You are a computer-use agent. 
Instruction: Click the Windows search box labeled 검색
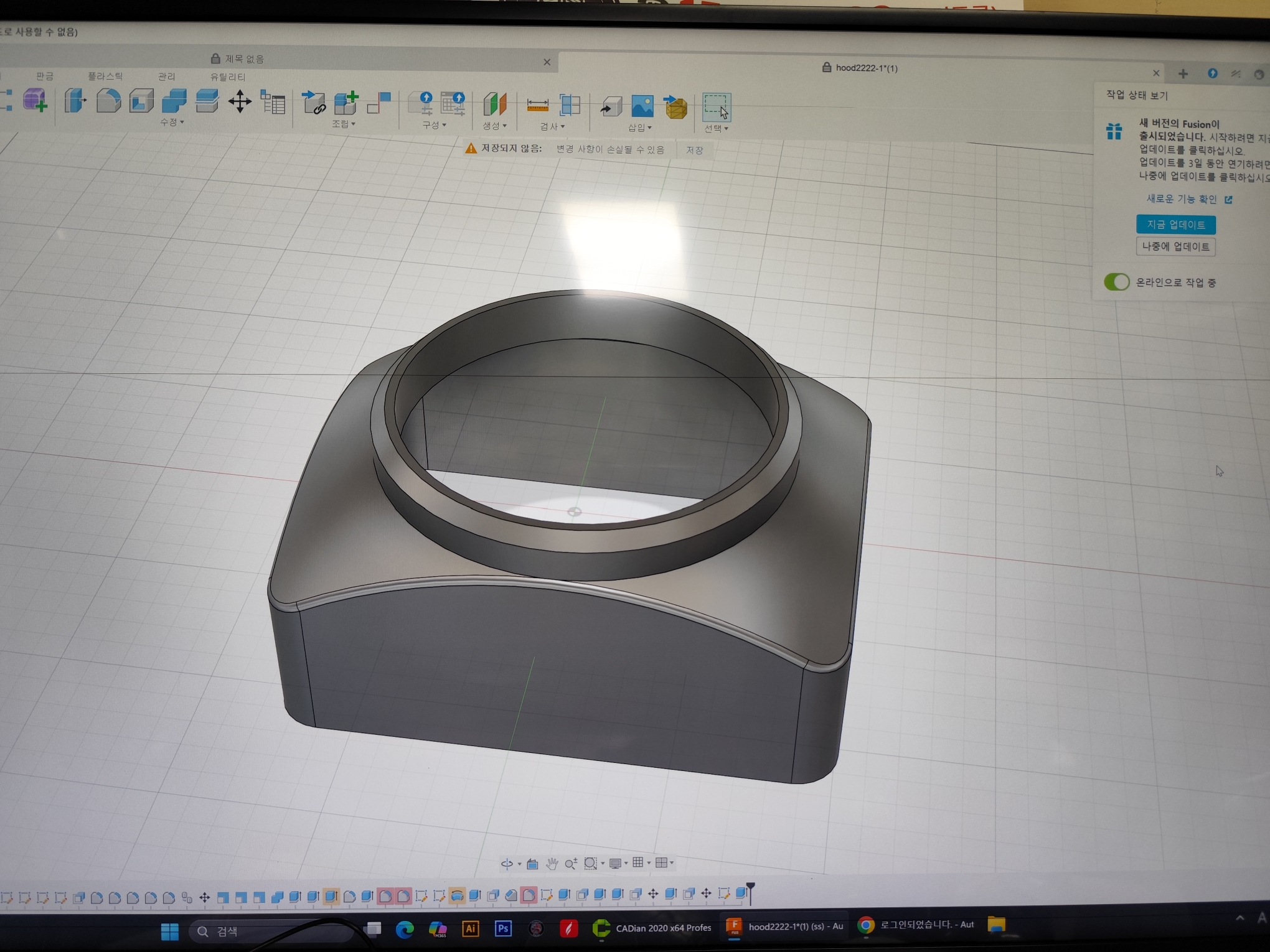pos(271,931)
